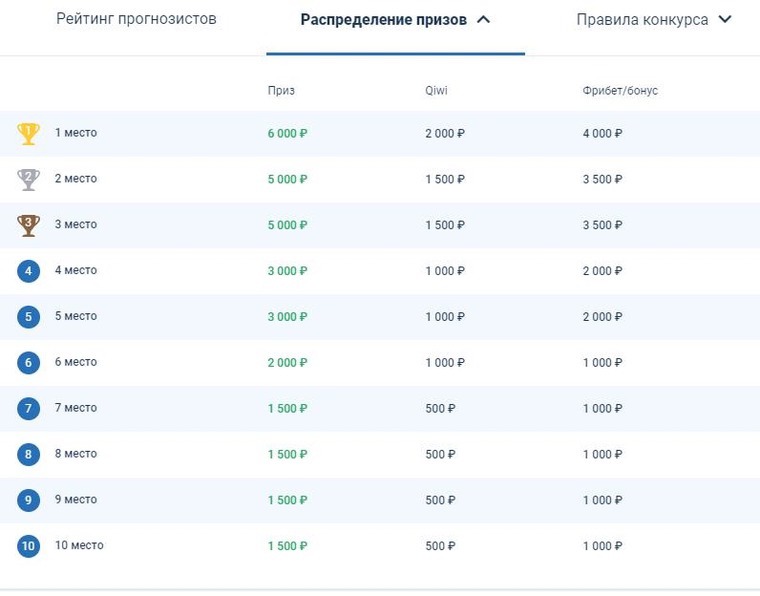The width and height of the screenshot is (760, 596).
Task: Click the blue number 8 badge
Action: (28, 455)
